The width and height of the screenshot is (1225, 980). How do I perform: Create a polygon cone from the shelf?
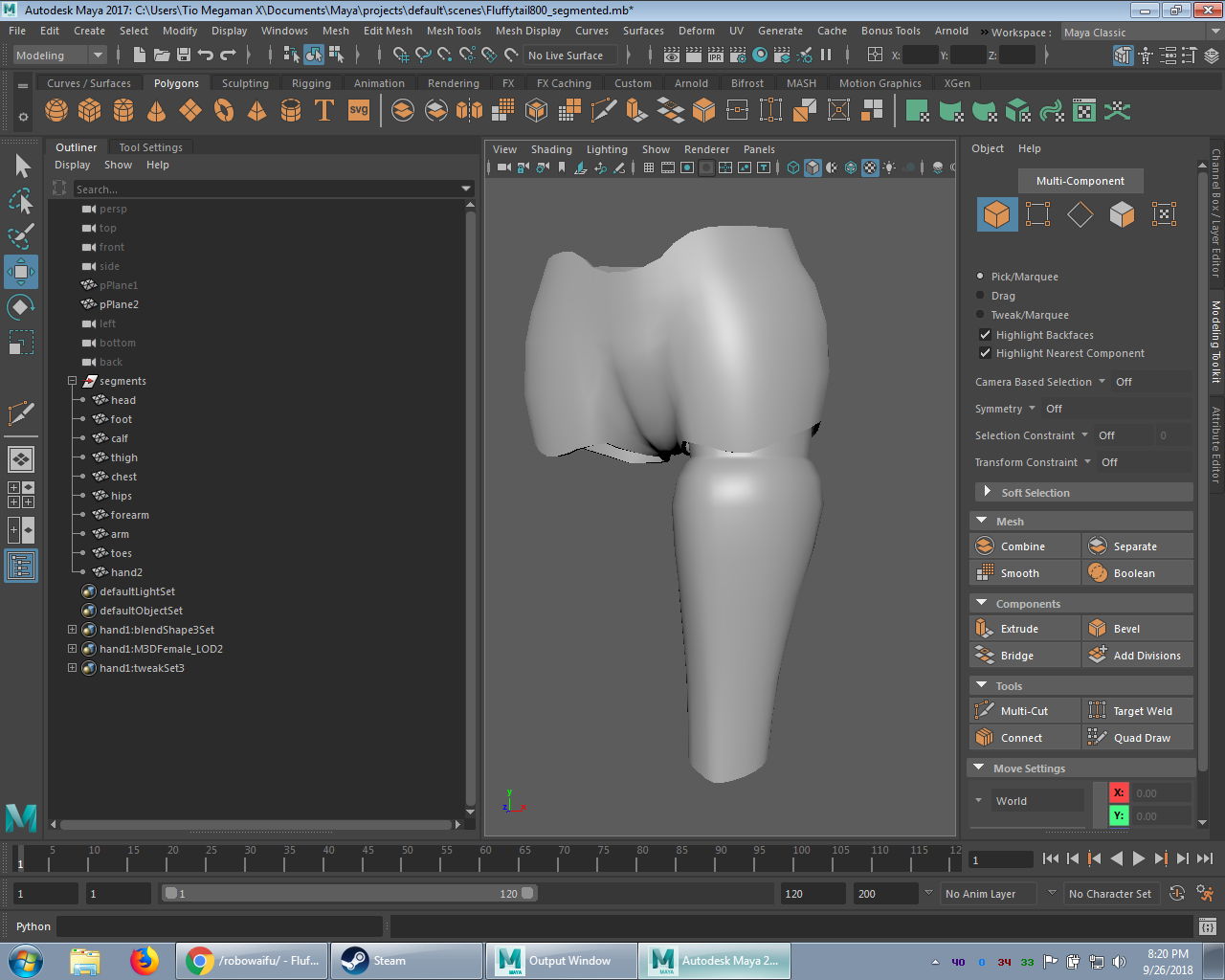[157, 111]
